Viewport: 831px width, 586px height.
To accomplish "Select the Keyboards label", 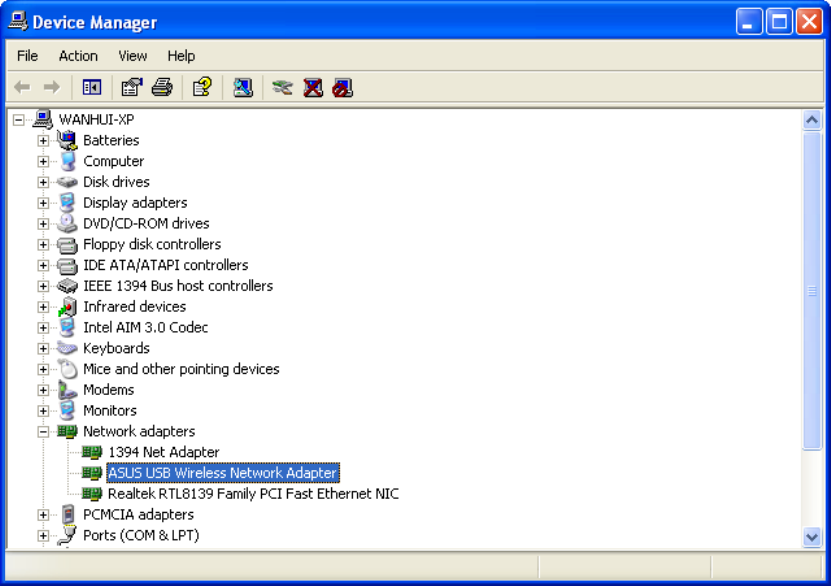I will [116, 348].
